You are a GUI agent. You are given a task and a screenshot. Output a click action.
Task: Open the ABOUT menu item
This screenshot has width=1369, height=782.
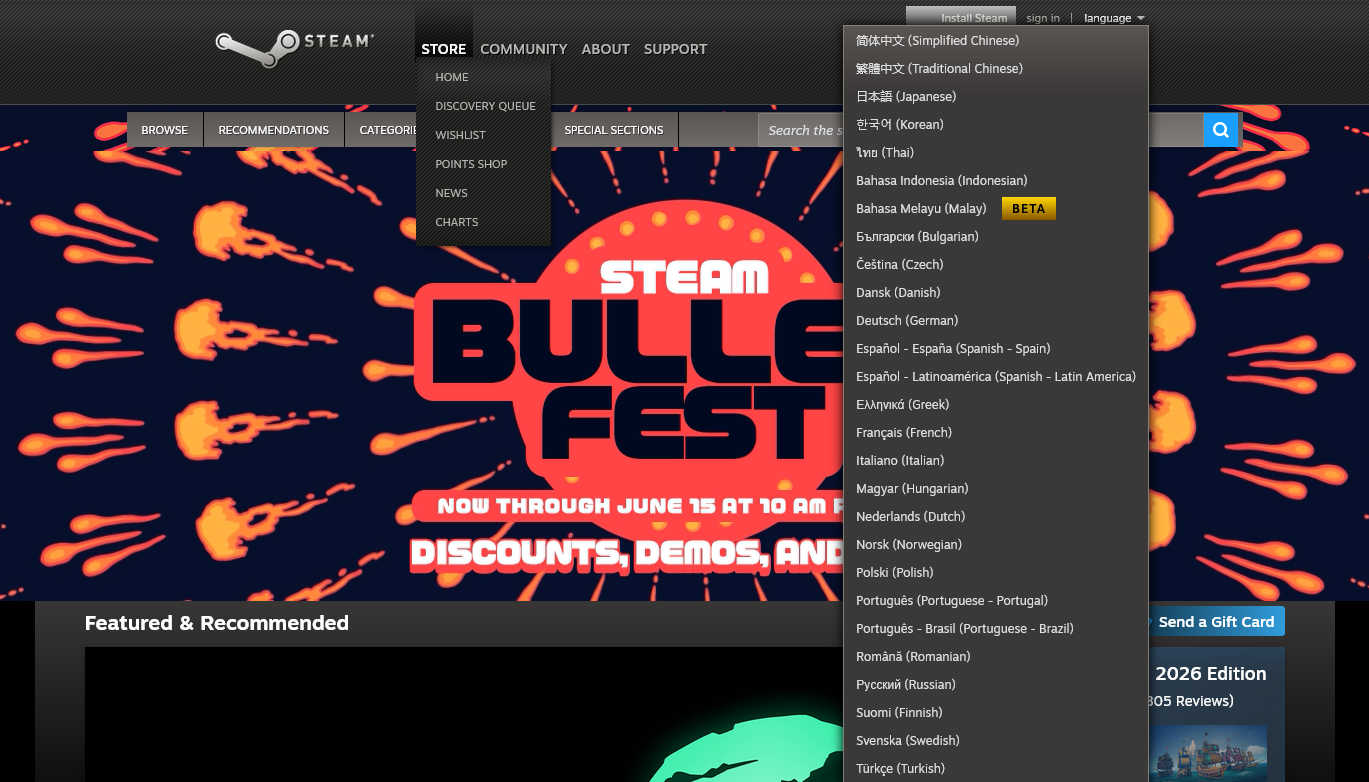coord(606,49)
